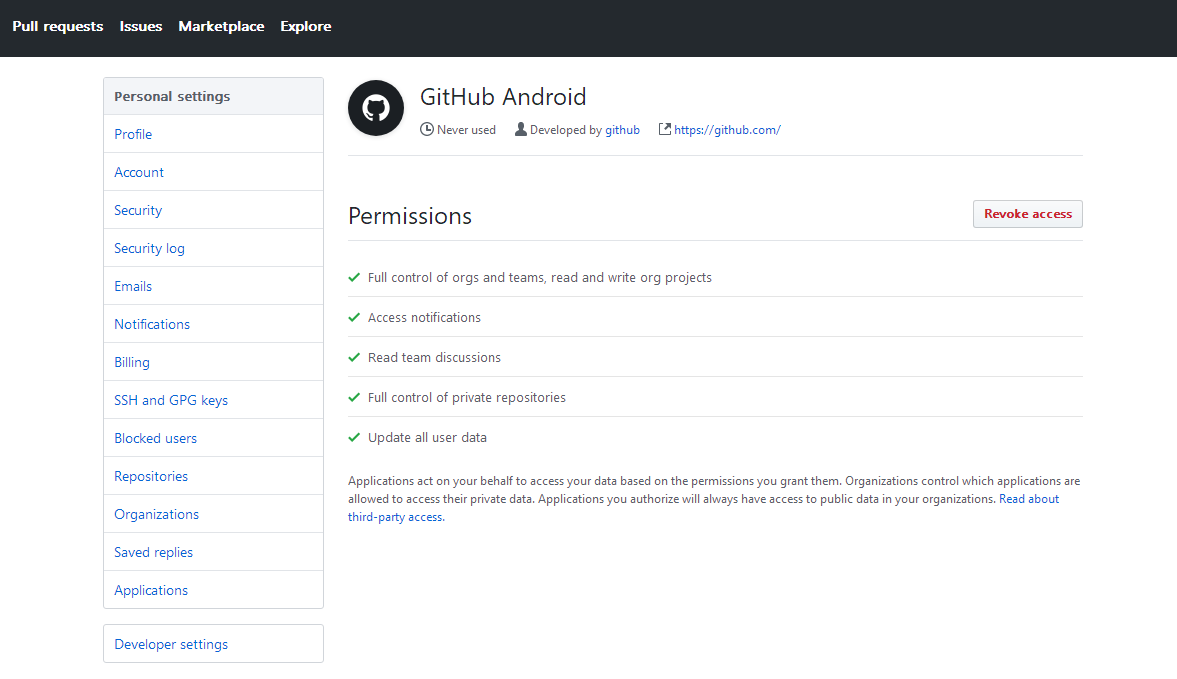This screenshot has width=1177, height=679.
Task: Click the green checkmark for Access notifications
Action: click(354, 317)
